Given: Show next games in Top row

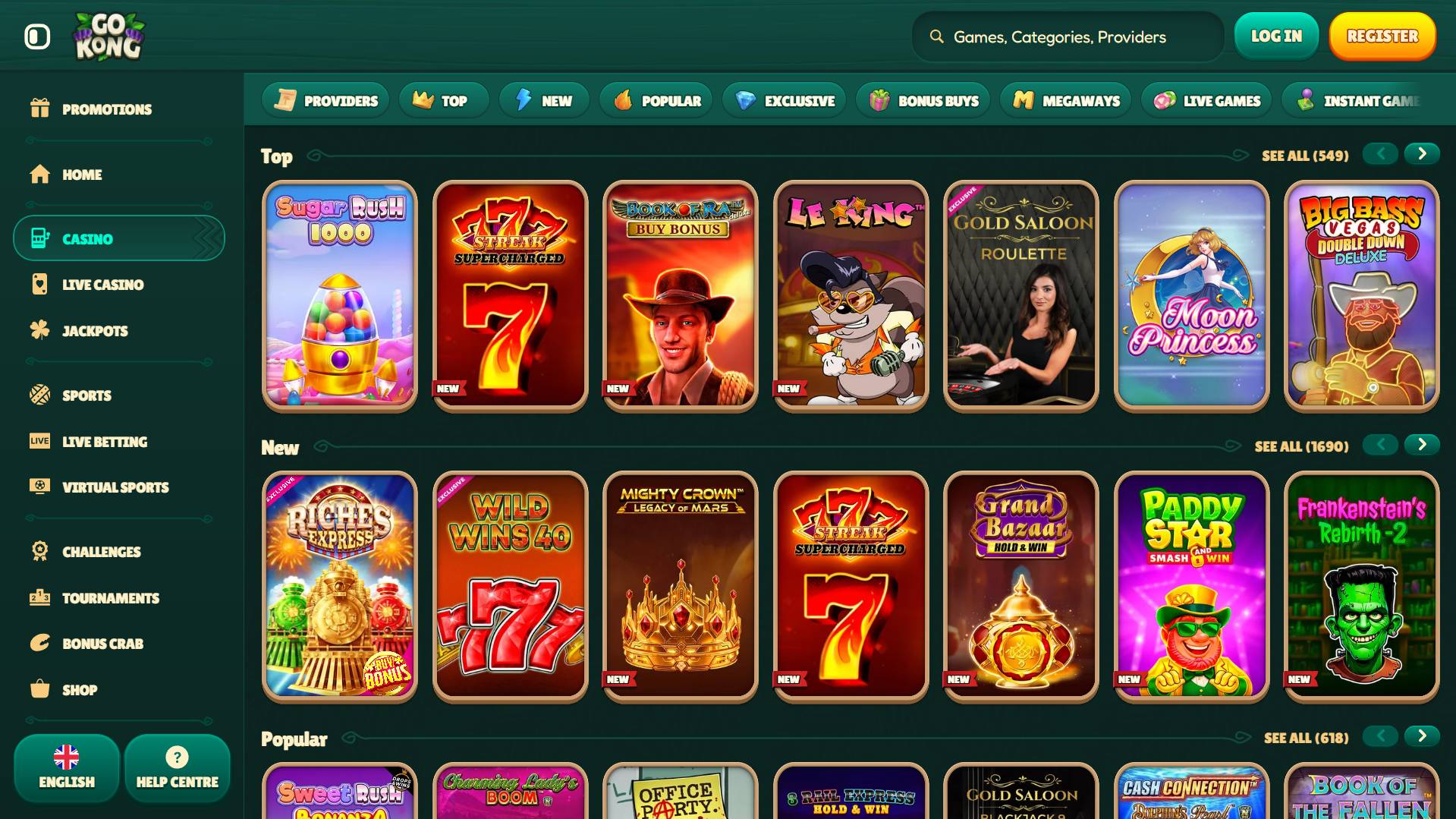Looking at the screenshot, I should pyautogui.click(x=1422, y=154).
